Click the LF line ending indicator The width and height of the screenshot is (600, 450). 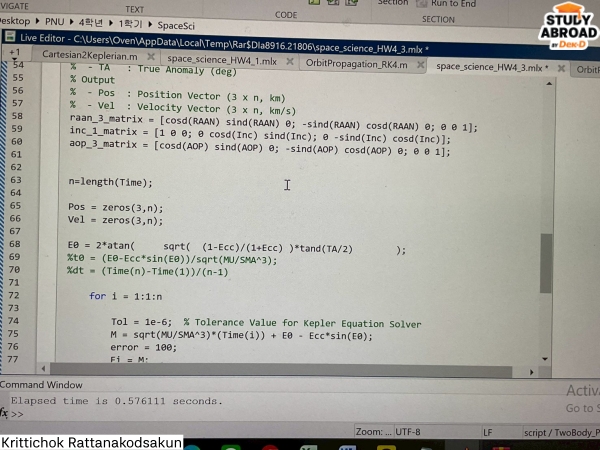pyautogui.click(x=488, y=431)
